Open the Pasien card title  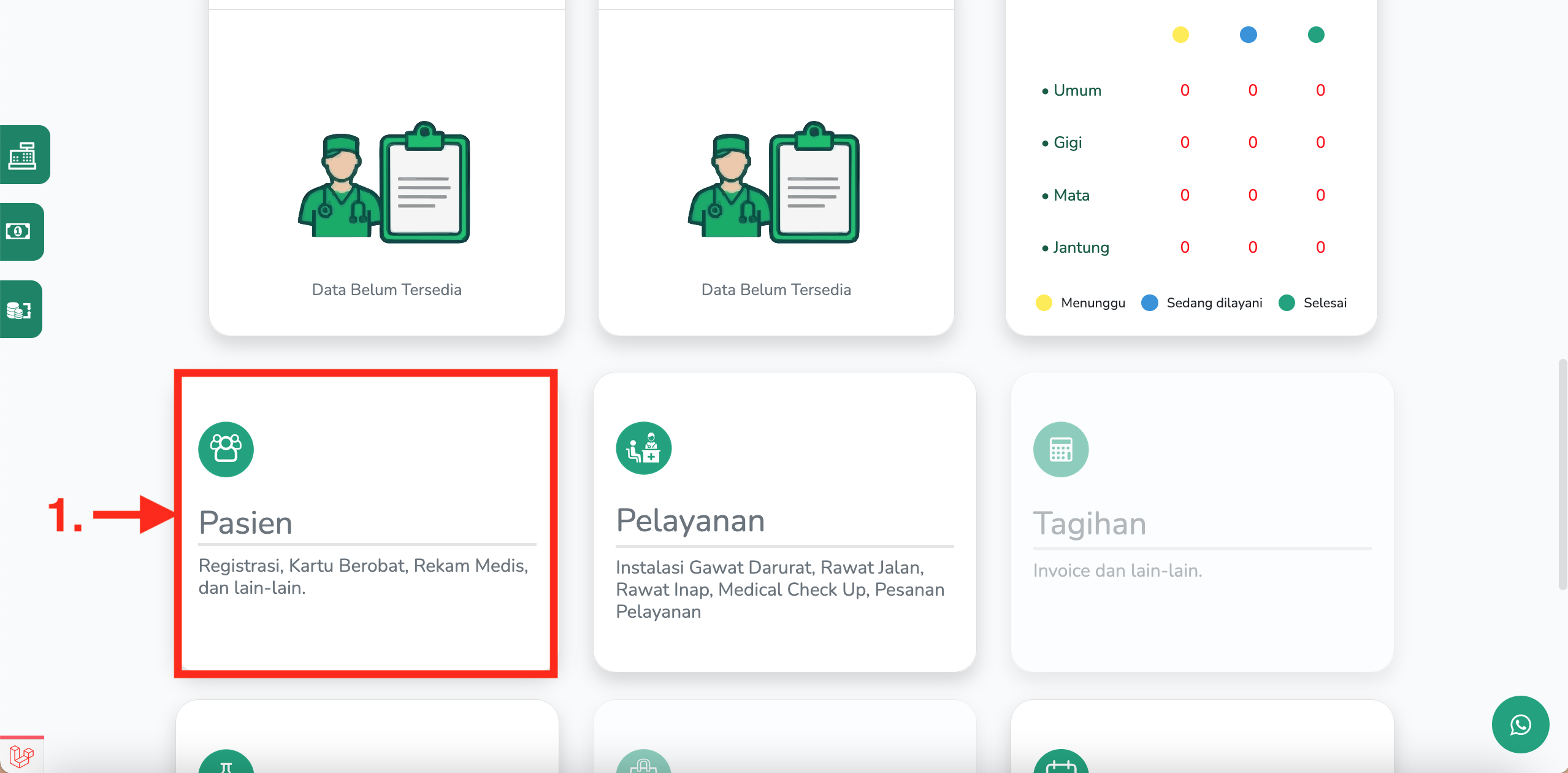pos(245,523)
